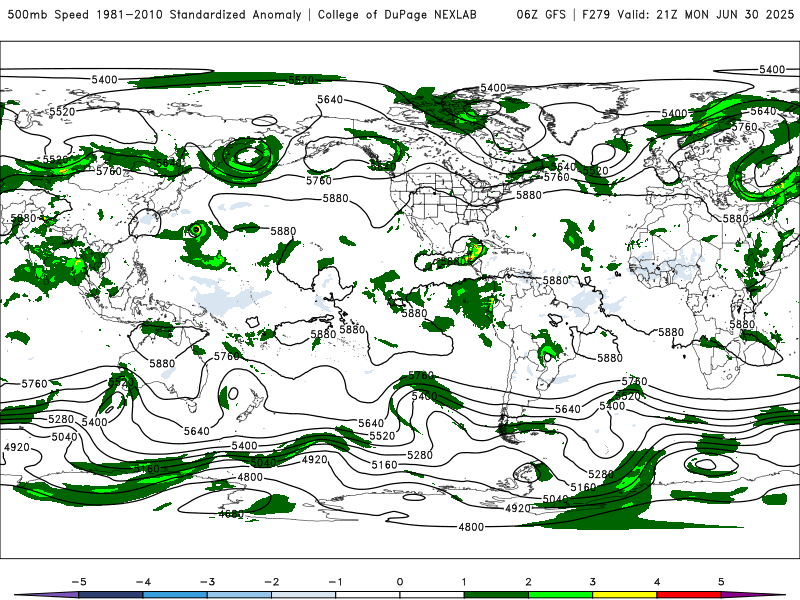
Task: Click the '5' colorbar label
Action: click(x=721, y=582)
